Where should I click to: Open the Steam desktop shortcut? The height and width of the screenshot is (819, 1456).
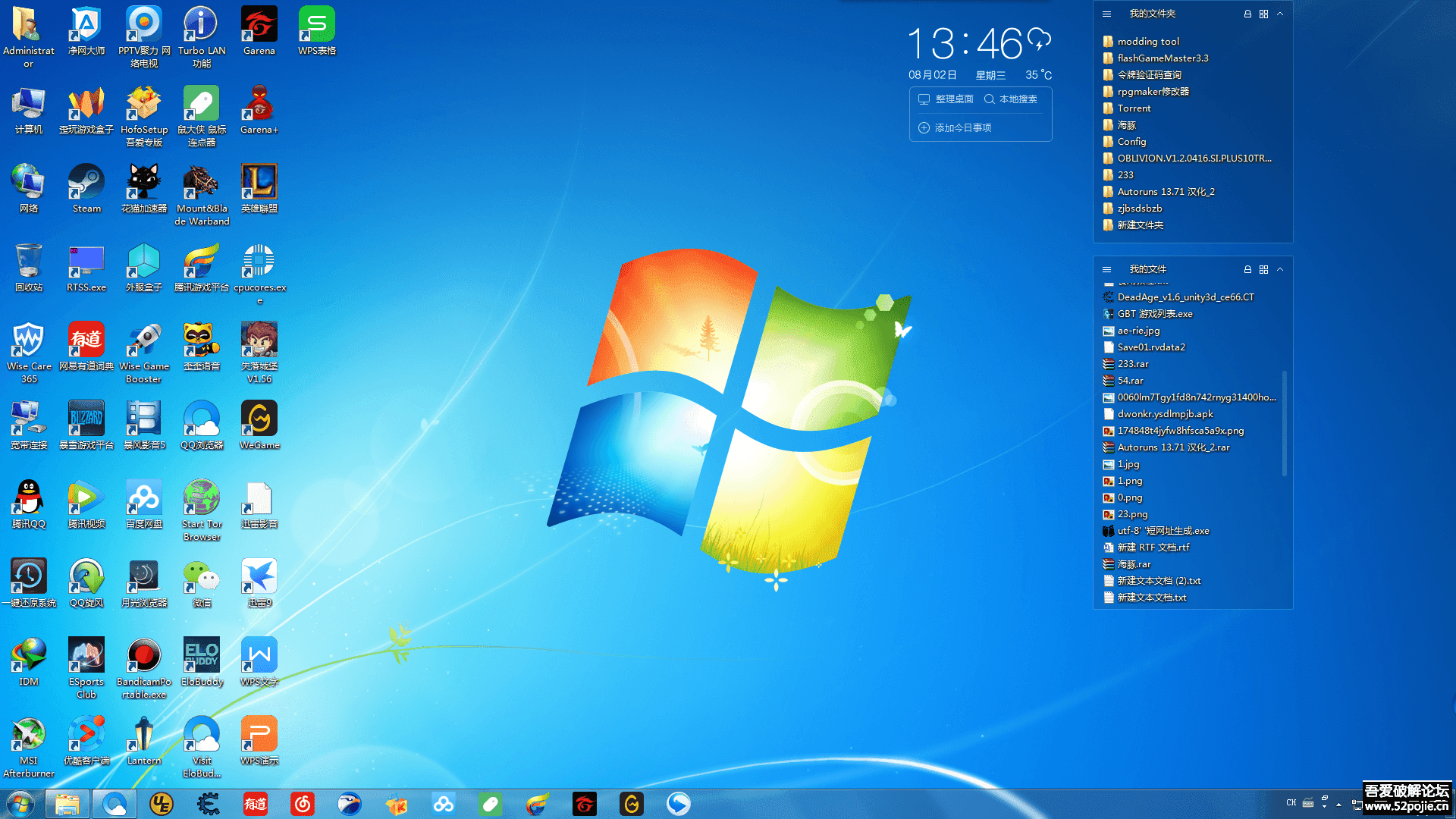(x=86, y=189)
